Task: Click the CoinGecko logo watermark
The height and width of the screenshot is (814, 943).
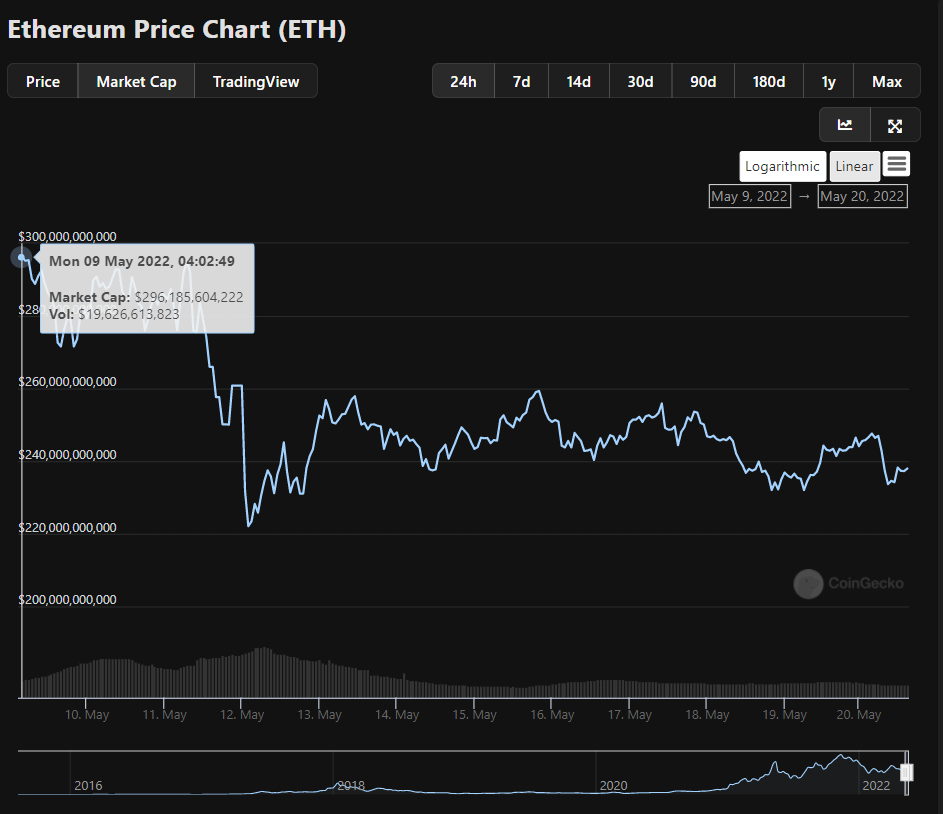Action: (849, 583)
